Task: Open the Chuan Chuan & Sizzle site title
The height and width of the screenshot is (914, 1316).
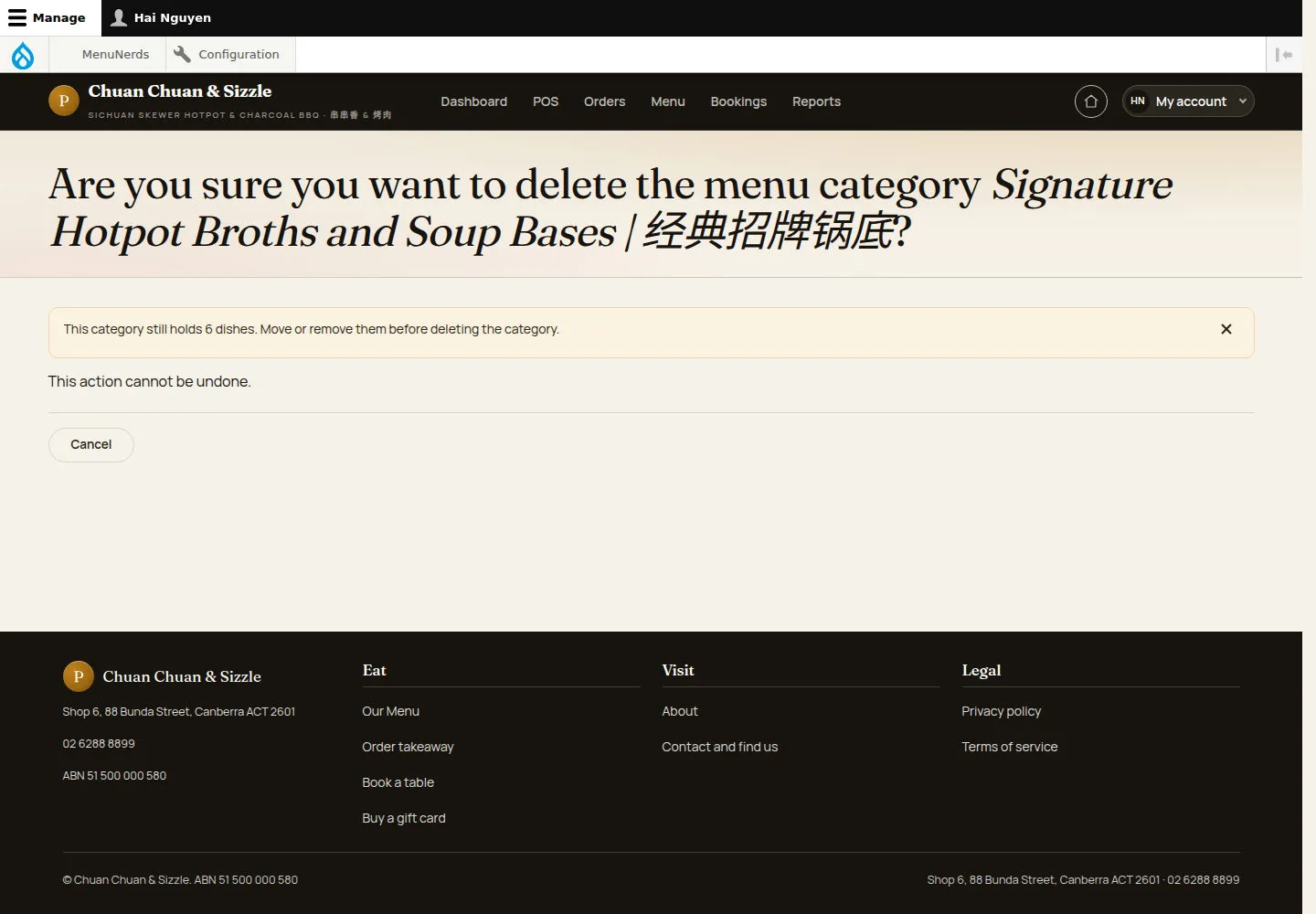Action: (180, 91)
